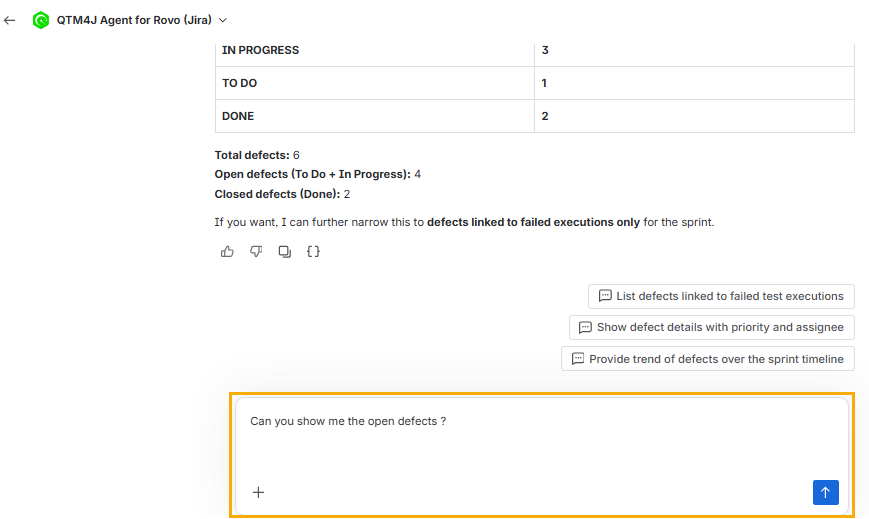
Task: Click the QTM4J green agent logo
Action: (x=40, y=21)
